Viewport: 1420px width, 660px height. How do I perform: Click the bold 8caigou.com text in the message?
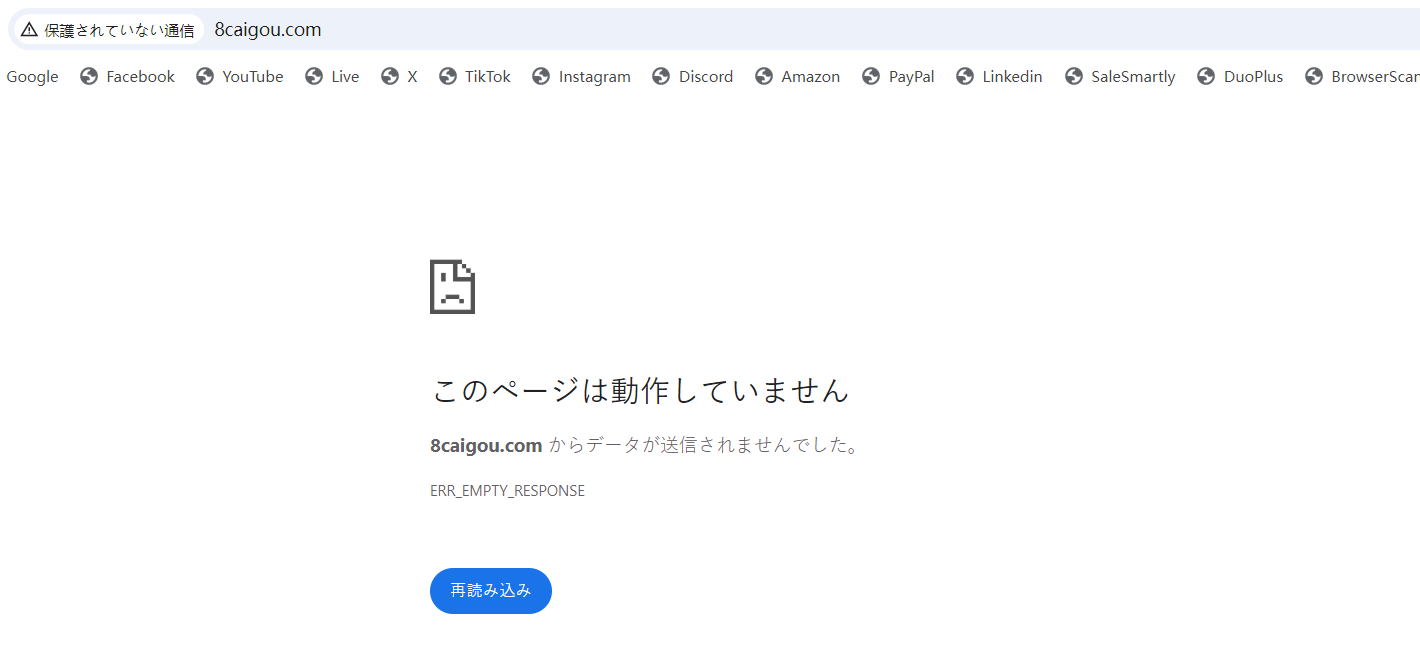(486, 446)
